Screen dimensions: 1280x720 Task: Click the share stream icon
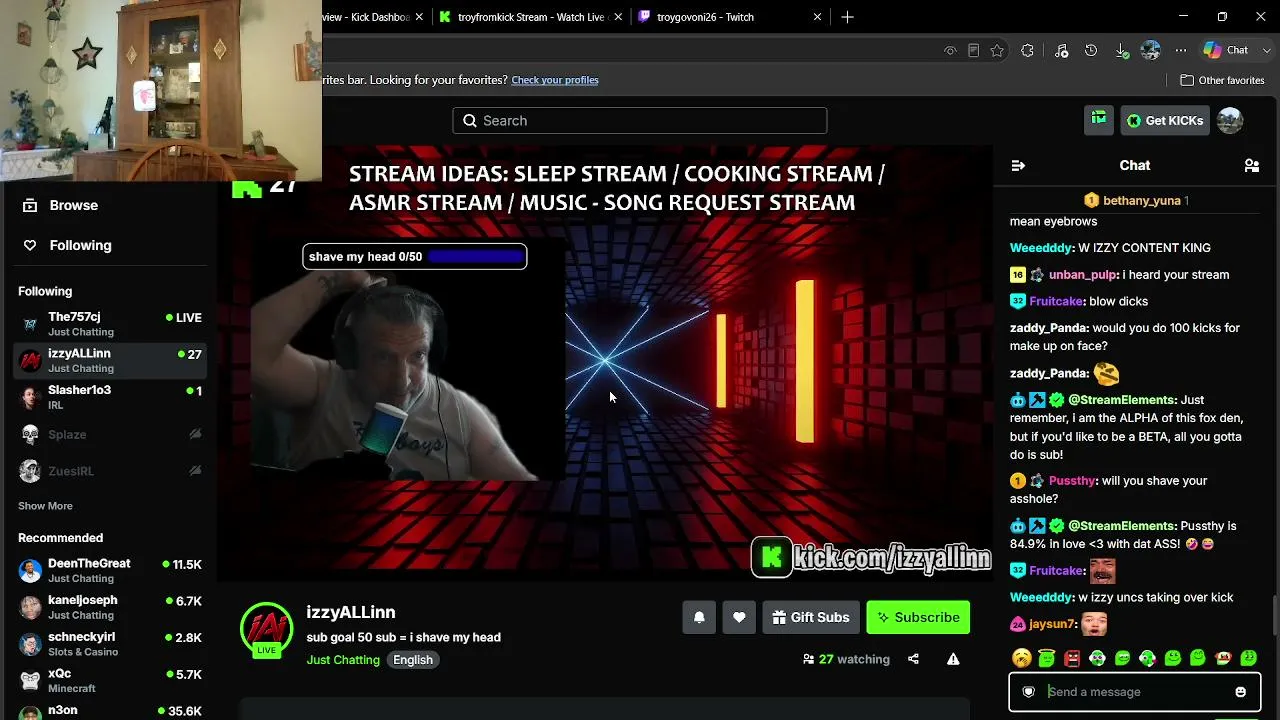point(913,659)
